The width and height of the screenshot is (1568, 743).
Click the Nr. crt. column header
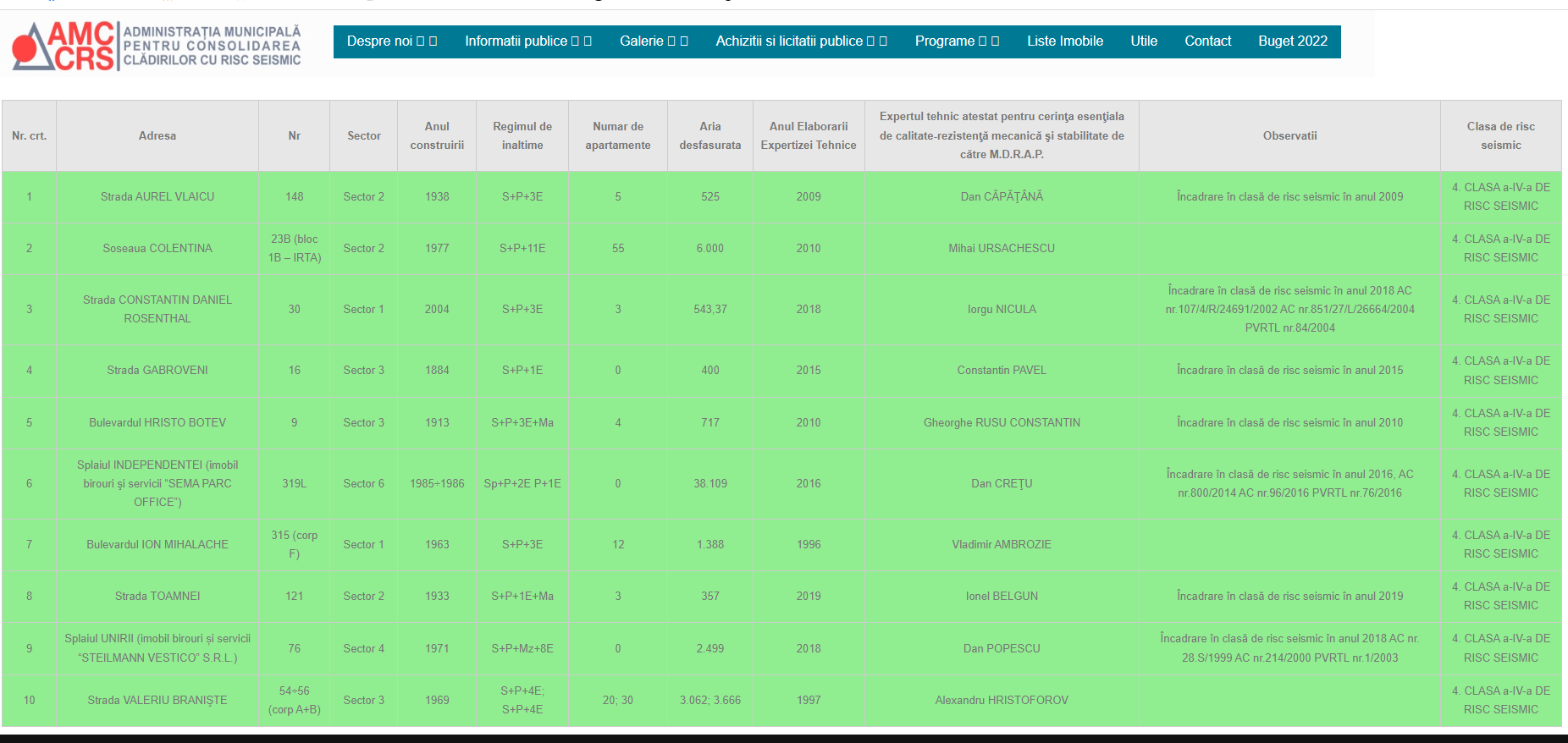(30, 135)
